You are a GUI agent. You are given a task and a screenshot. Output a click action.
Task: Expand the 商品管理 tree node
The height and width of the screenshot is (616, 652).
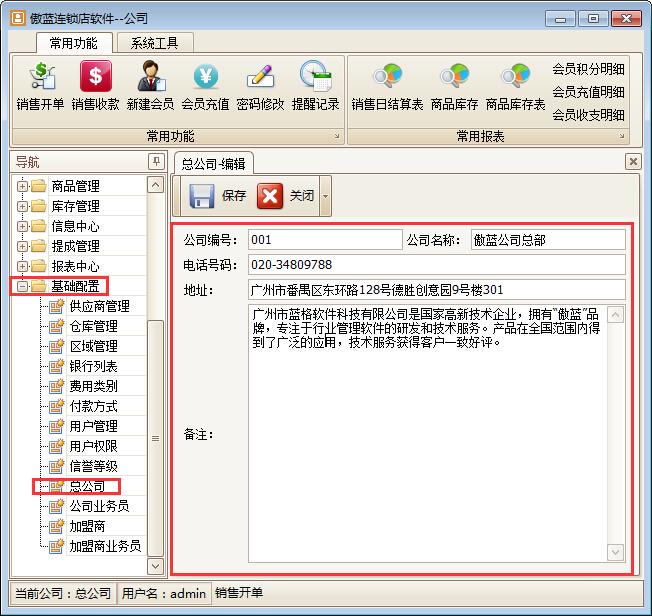click(22, 186)
